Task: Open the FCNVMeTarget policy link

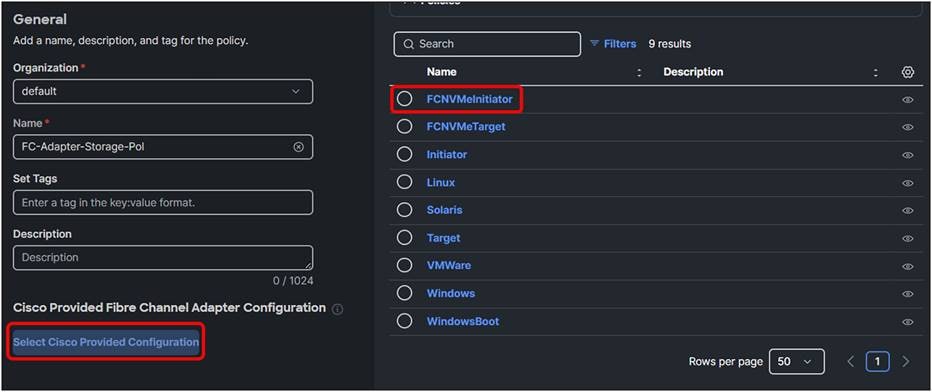Action: 466,127
